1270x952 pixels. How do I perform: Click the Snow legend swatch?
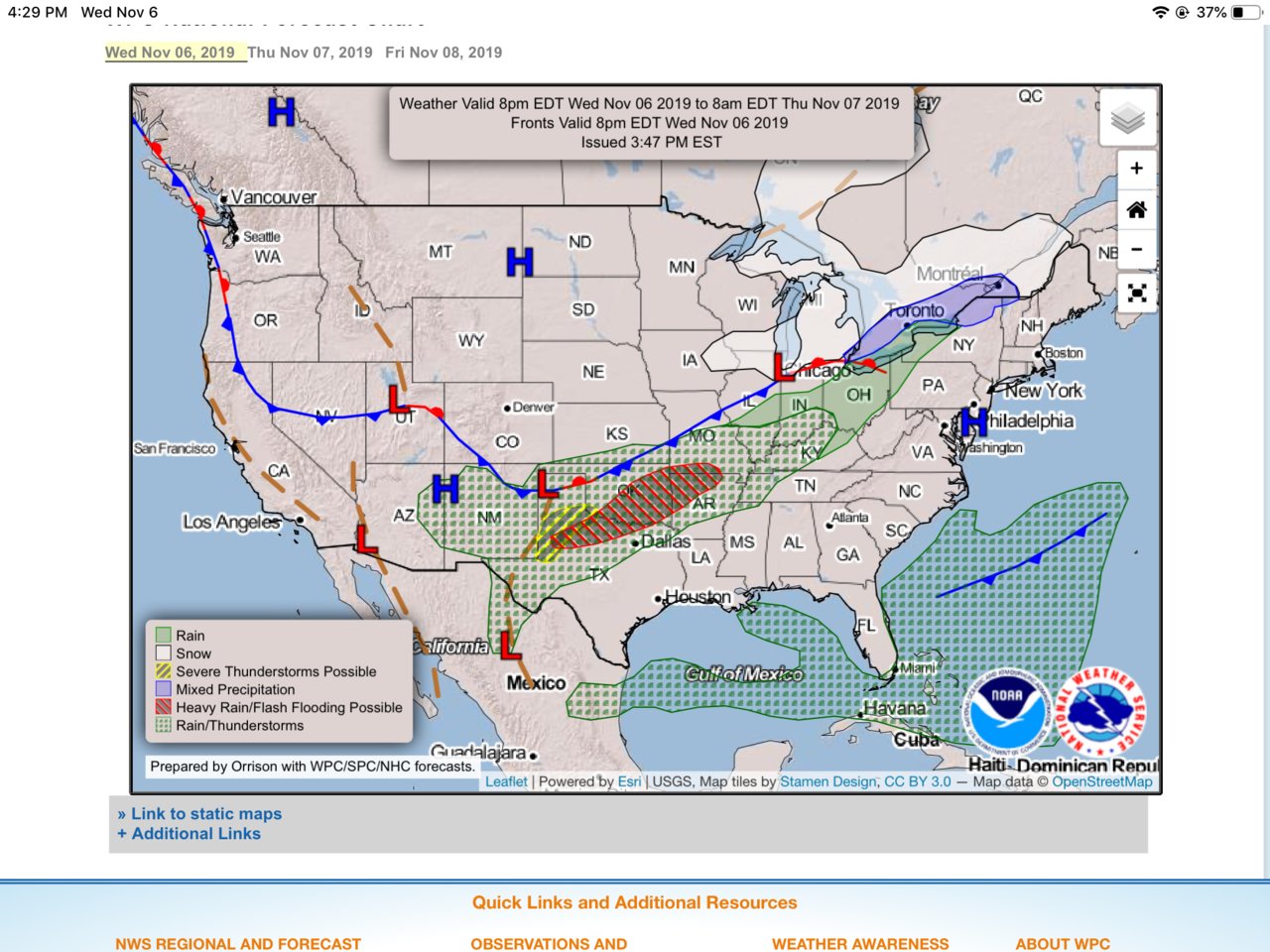(164, 654)
